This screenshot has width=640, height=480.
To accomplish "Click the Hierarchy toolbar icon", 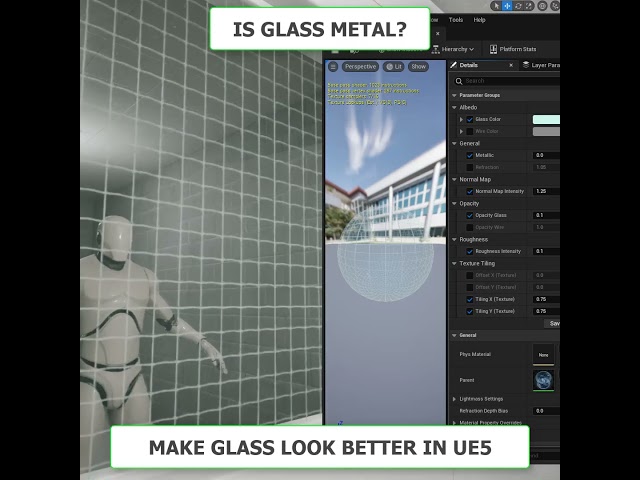I will click(436, 49).
